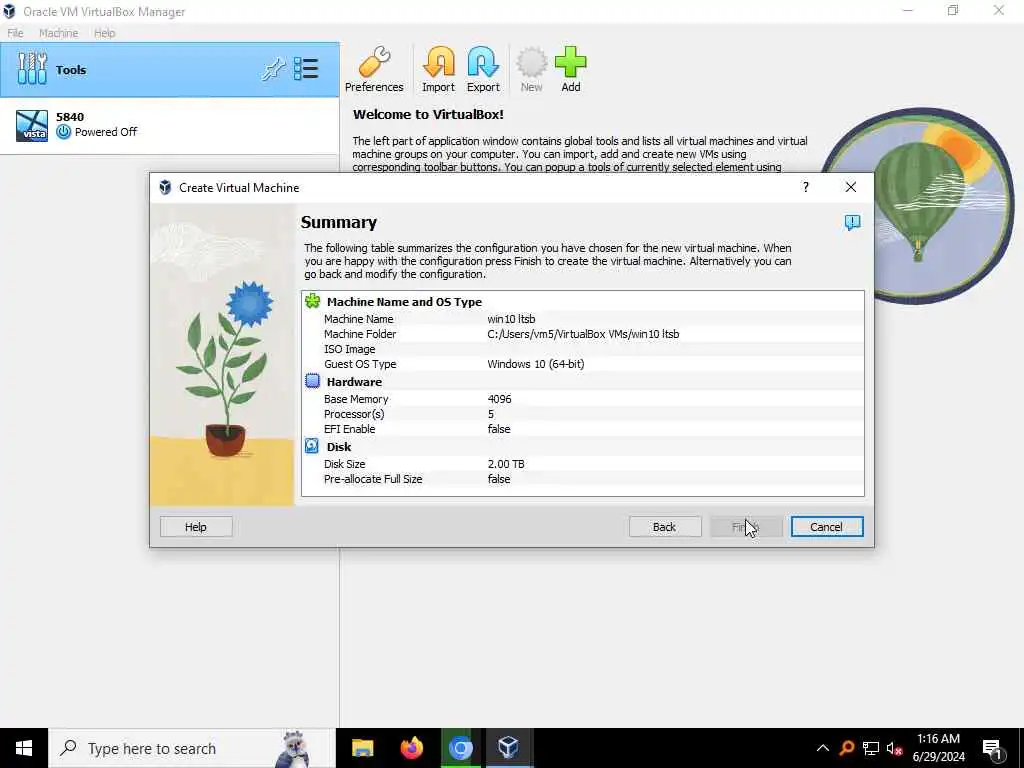Click the Pre-allocate Full Size label

373,479
